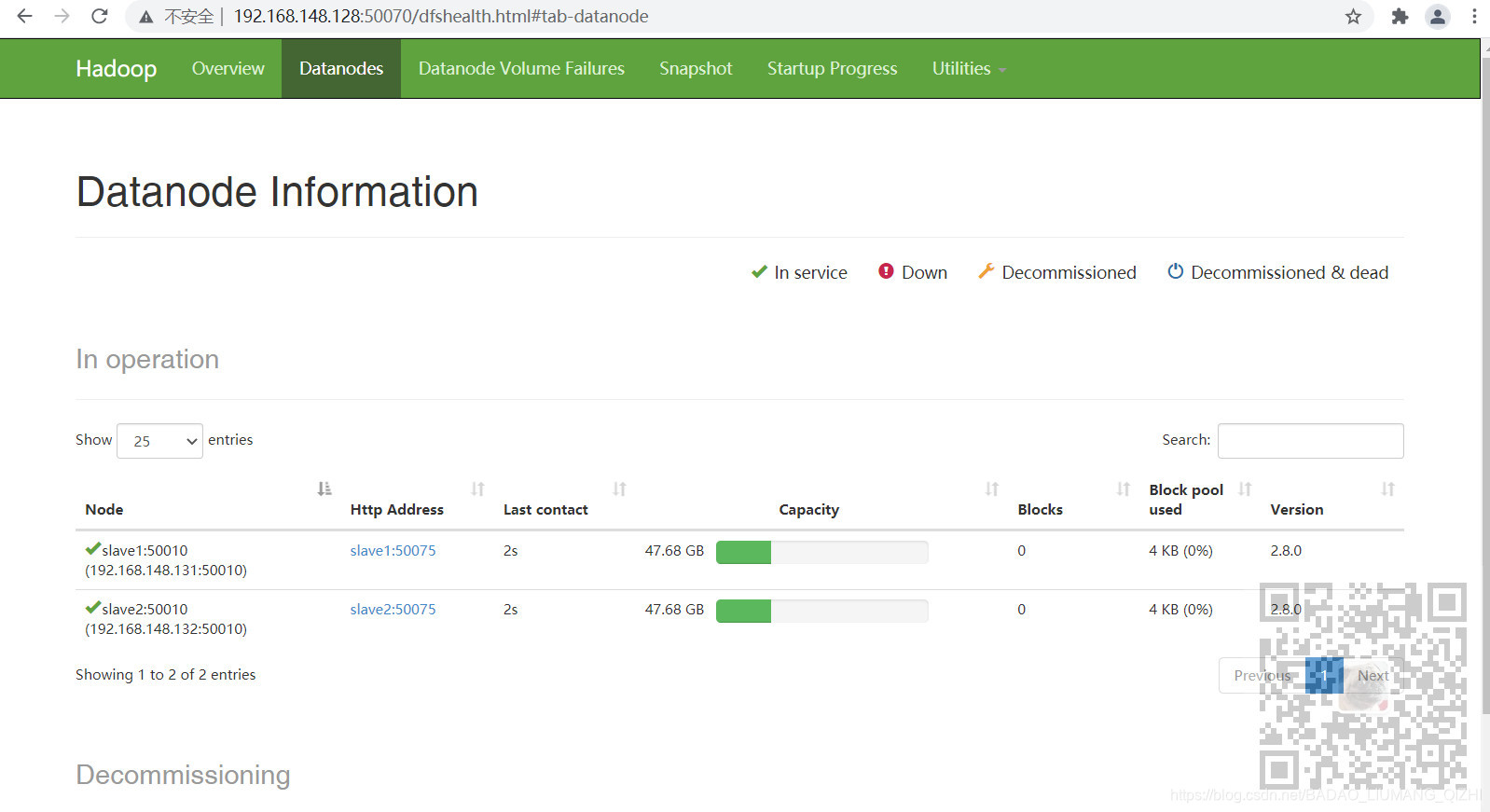Screen dimensions: 1490x812
Task: Sort by Http Address column sort icon
Action: pos(478,489)
